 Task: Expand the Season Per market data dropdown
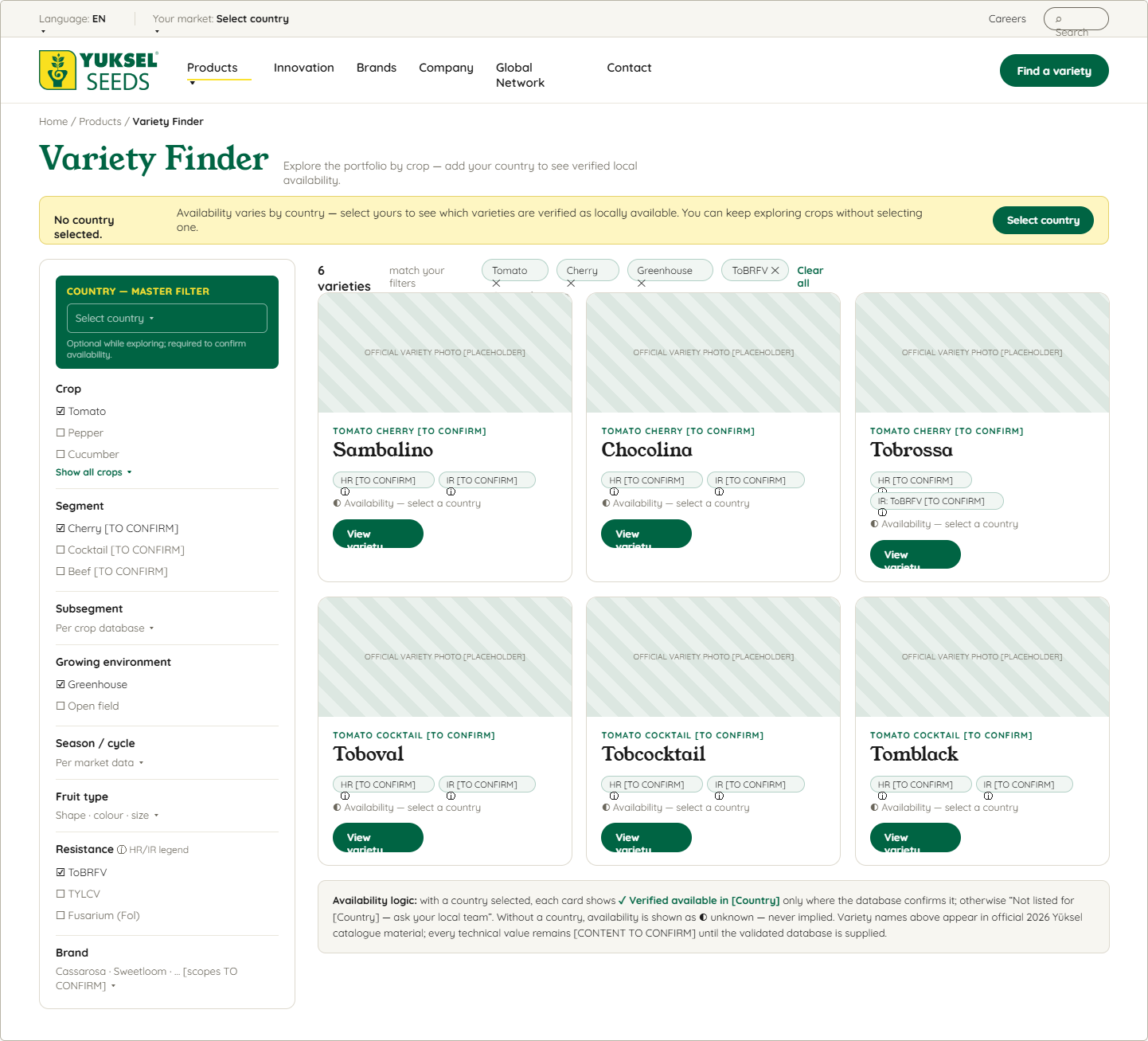[100, 763]
